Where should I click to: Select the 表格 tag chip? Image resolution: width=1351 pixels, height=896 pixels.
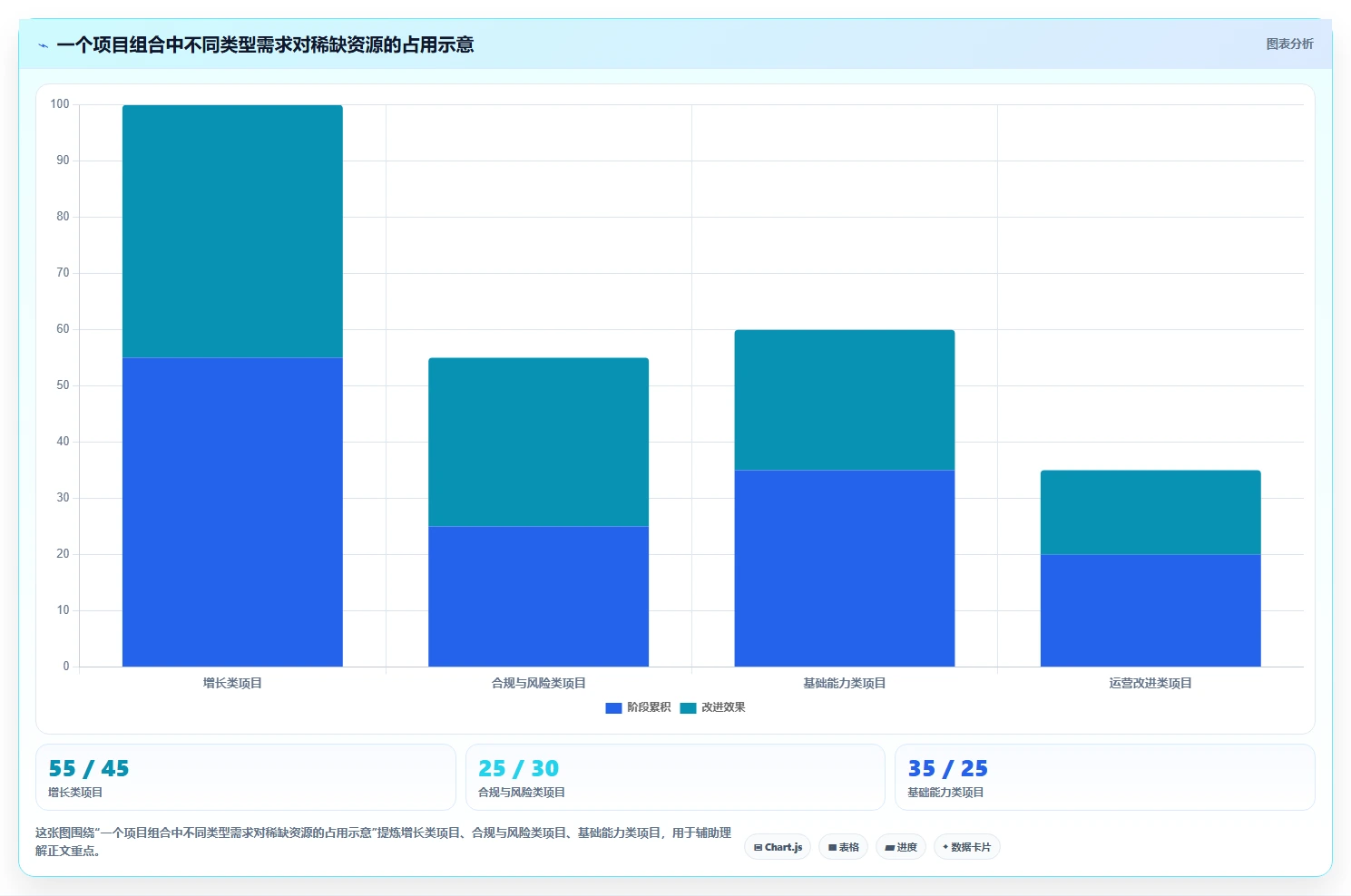pyautogui.click(x=843, y=847)
